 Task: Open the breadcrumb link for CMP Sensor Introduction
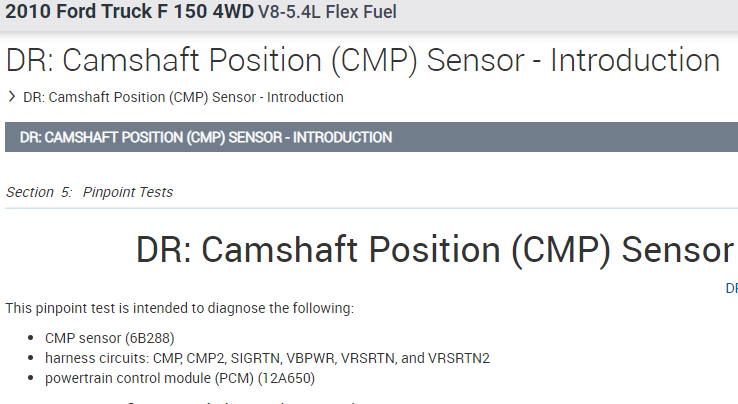183,98
